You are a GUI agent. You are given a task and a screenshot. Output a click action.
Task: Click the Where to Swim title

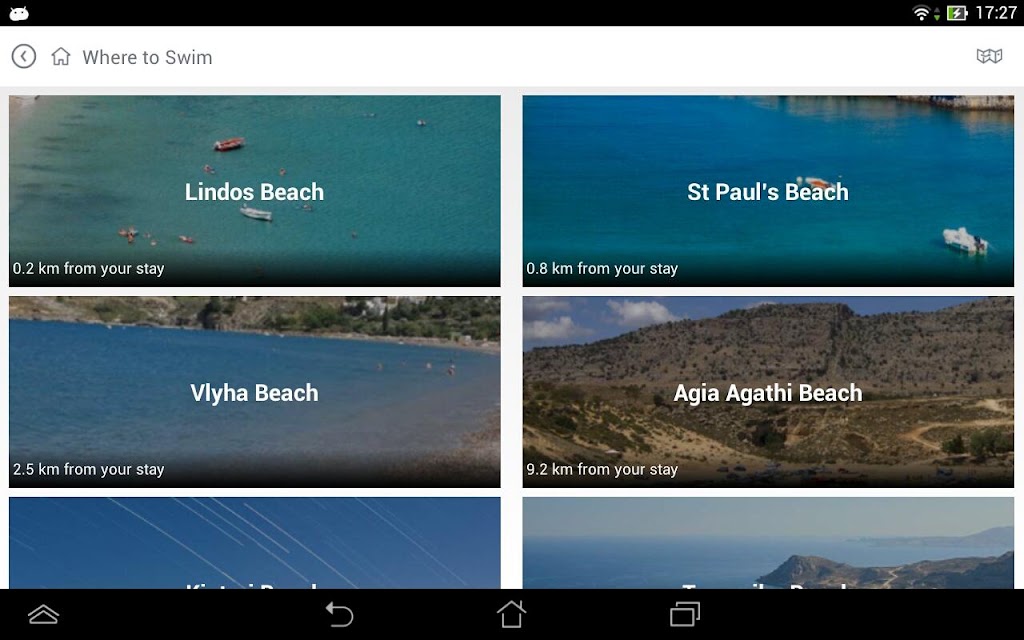pyautogui.click(x=147, y=57)
